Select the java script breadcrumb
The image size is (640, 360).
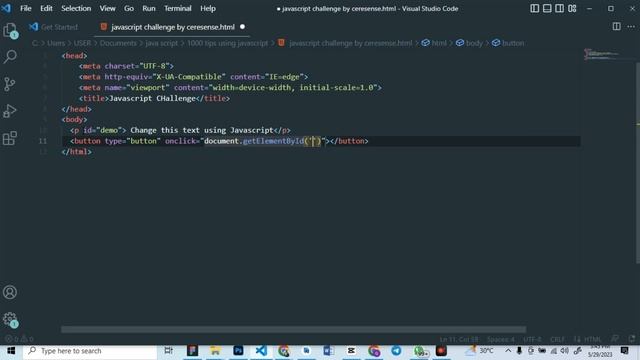click(162, 43)
